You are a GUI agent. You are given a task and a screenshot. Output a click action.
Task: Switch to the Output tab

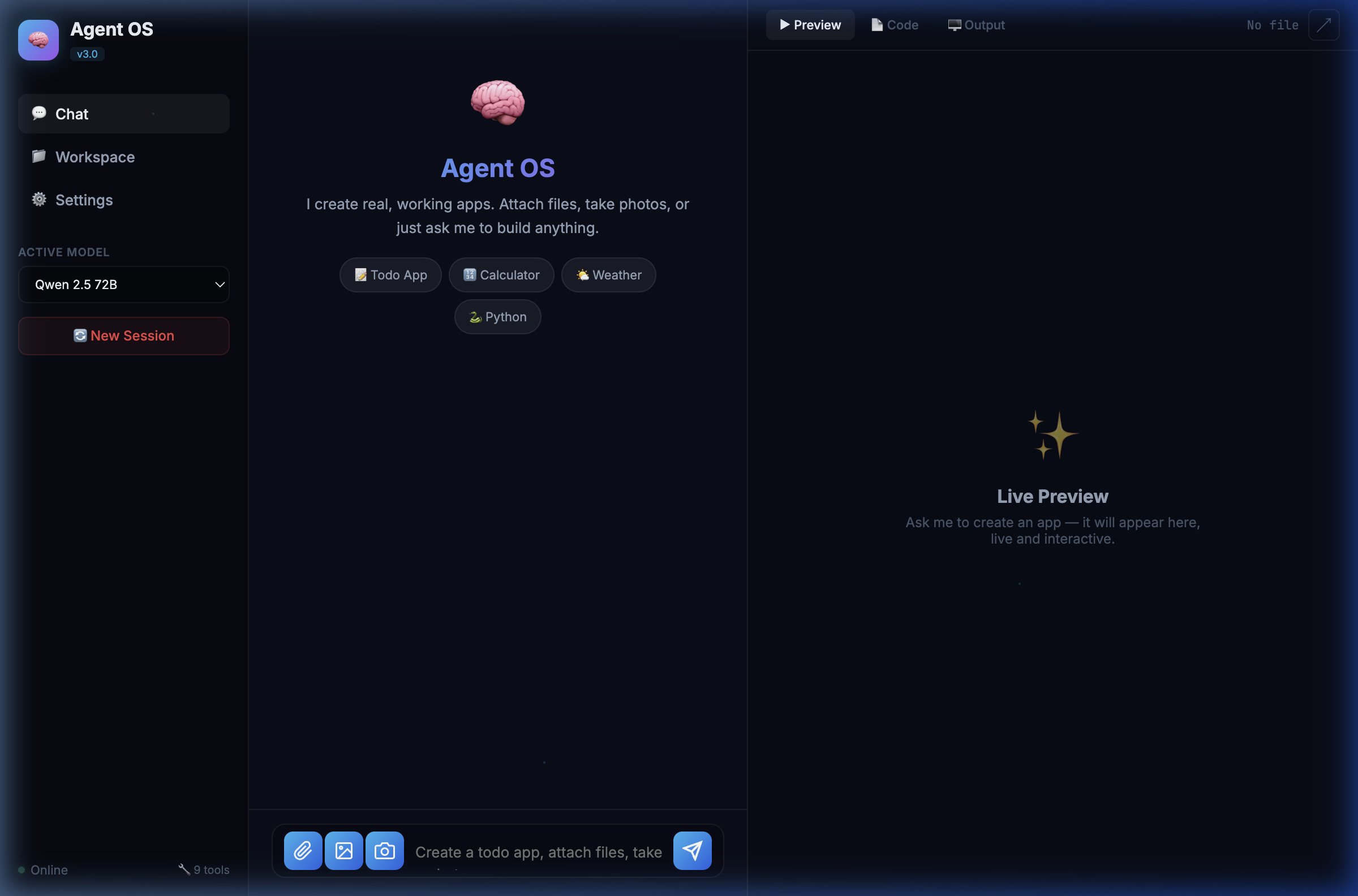[x=976, y=24]
